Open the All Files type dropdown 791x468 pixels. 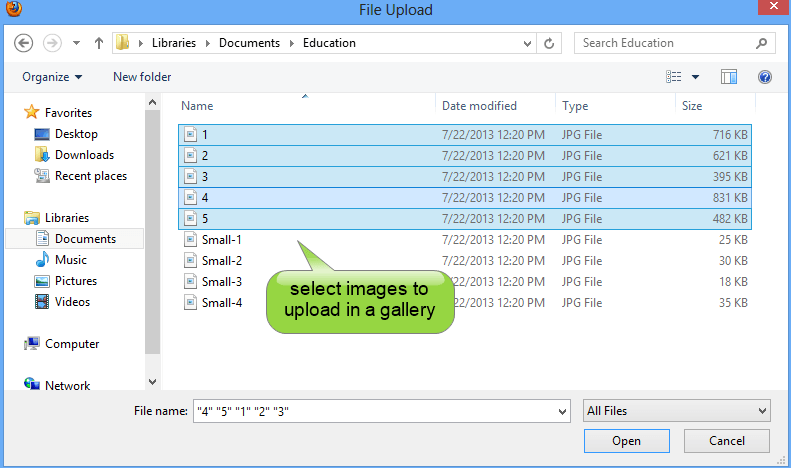(676, 411)
